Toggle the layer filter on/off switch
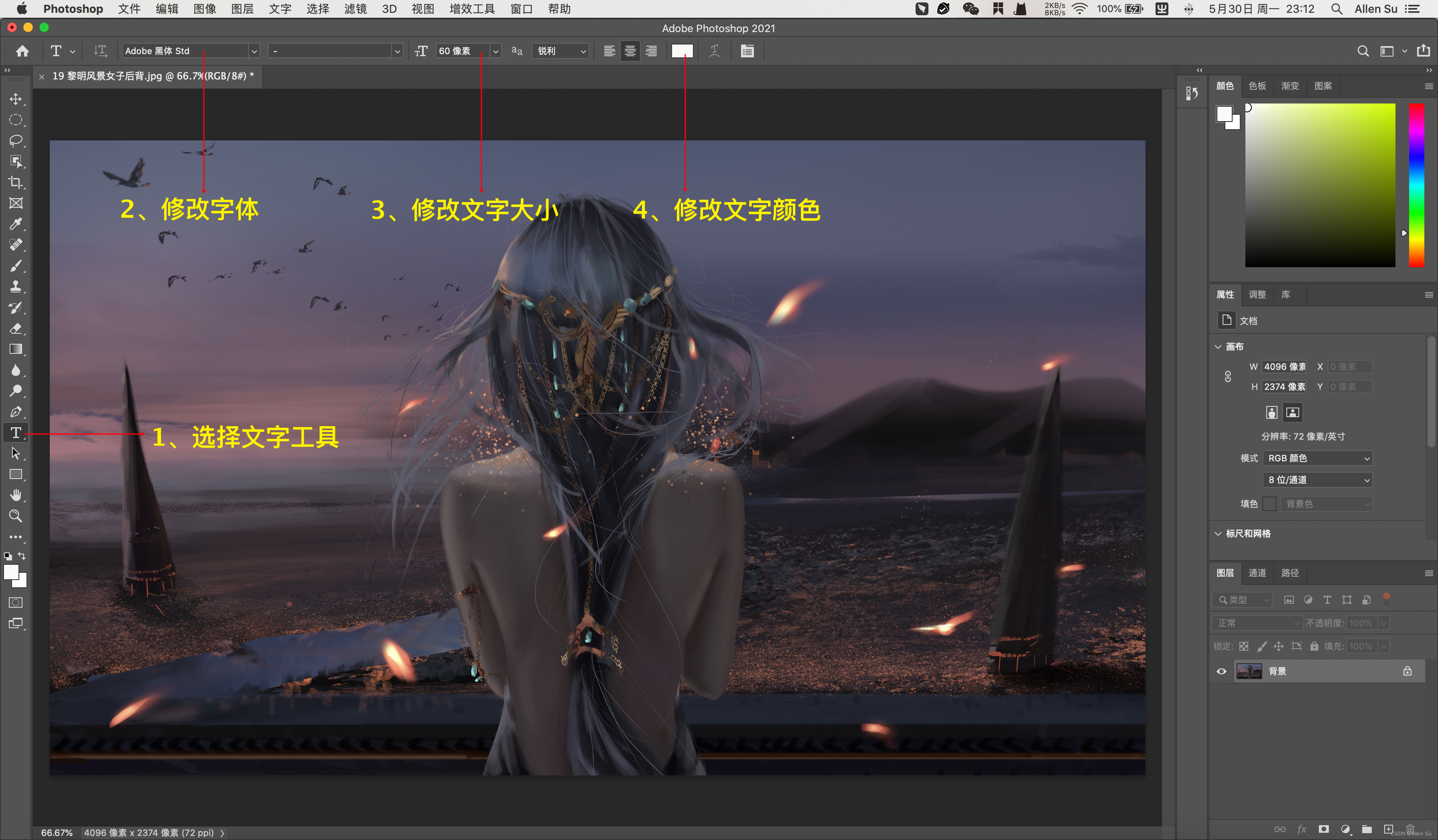Image resolution: width=1438 pixels, height=840 pixels. pyautogui.click(x=1386, y=599)
